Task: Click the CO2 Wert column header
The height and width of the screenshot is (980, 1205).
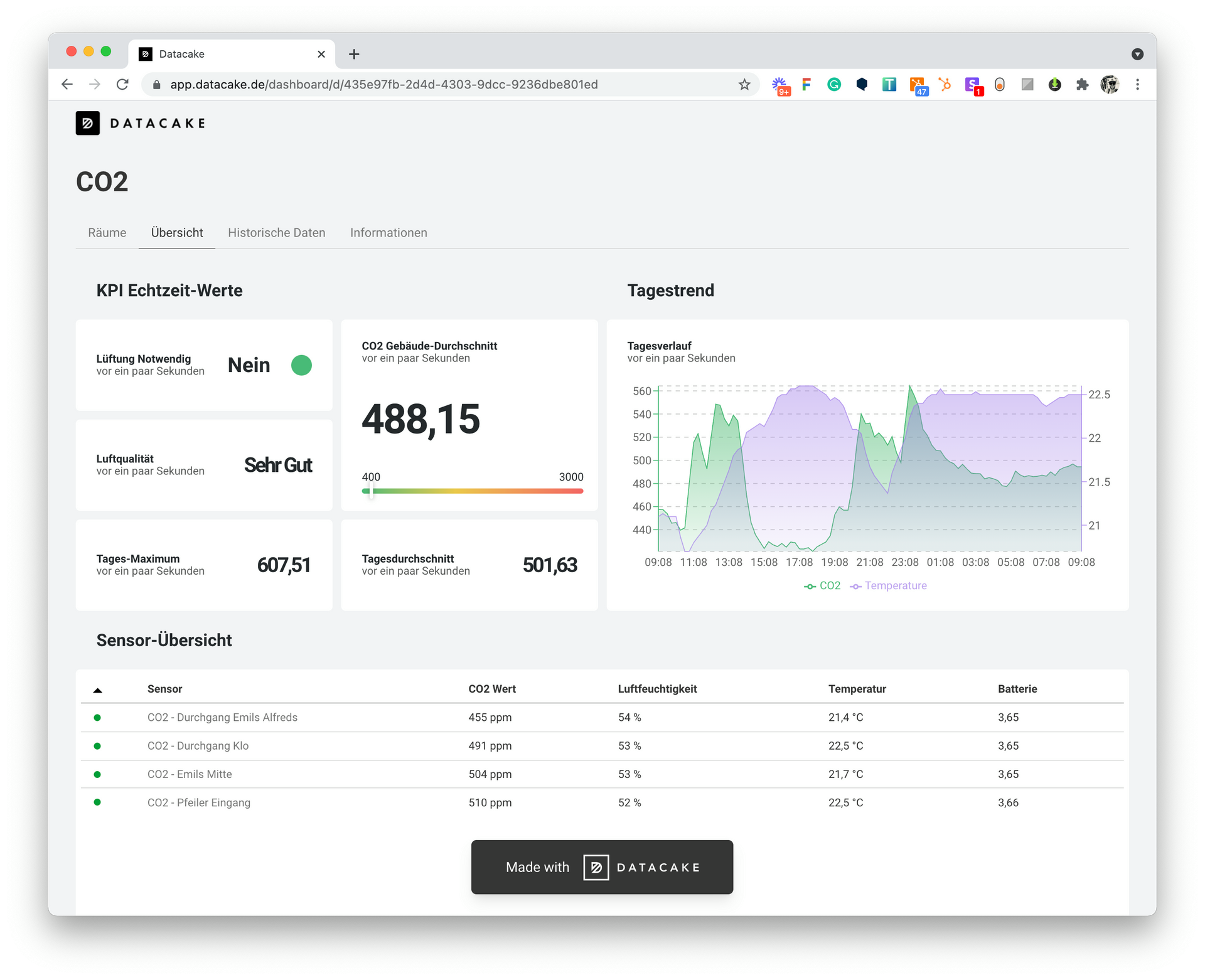Action: (x=492, y=689)
